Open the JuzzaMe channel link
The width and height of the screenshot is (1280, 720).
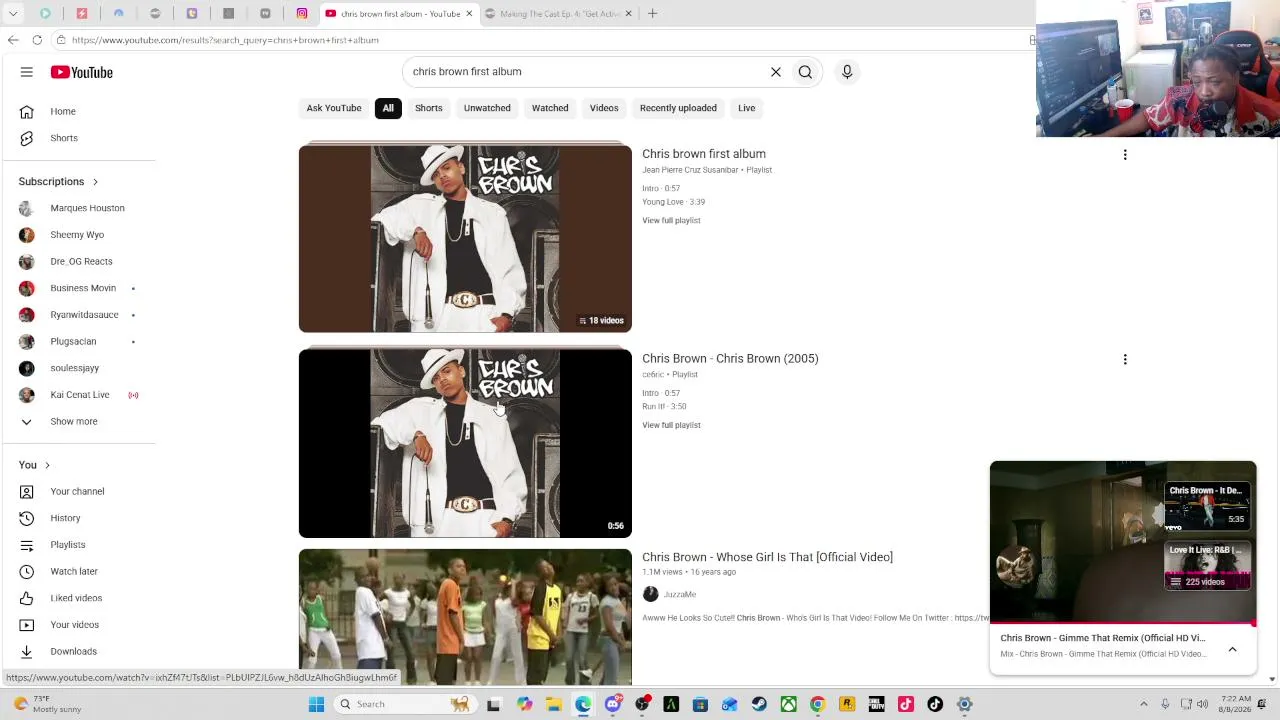(679, 594)
